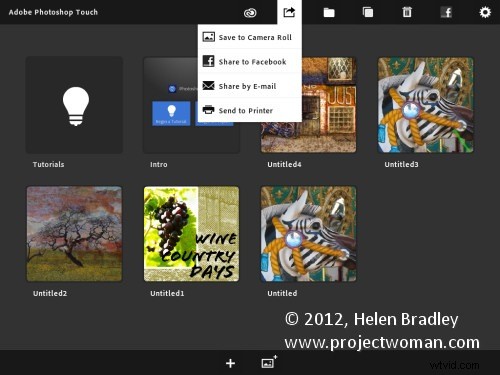Open the Tutorials lightbulb tile
This screenshot has width=500, height=375.
pyautogui.click(x=74, y=105)
